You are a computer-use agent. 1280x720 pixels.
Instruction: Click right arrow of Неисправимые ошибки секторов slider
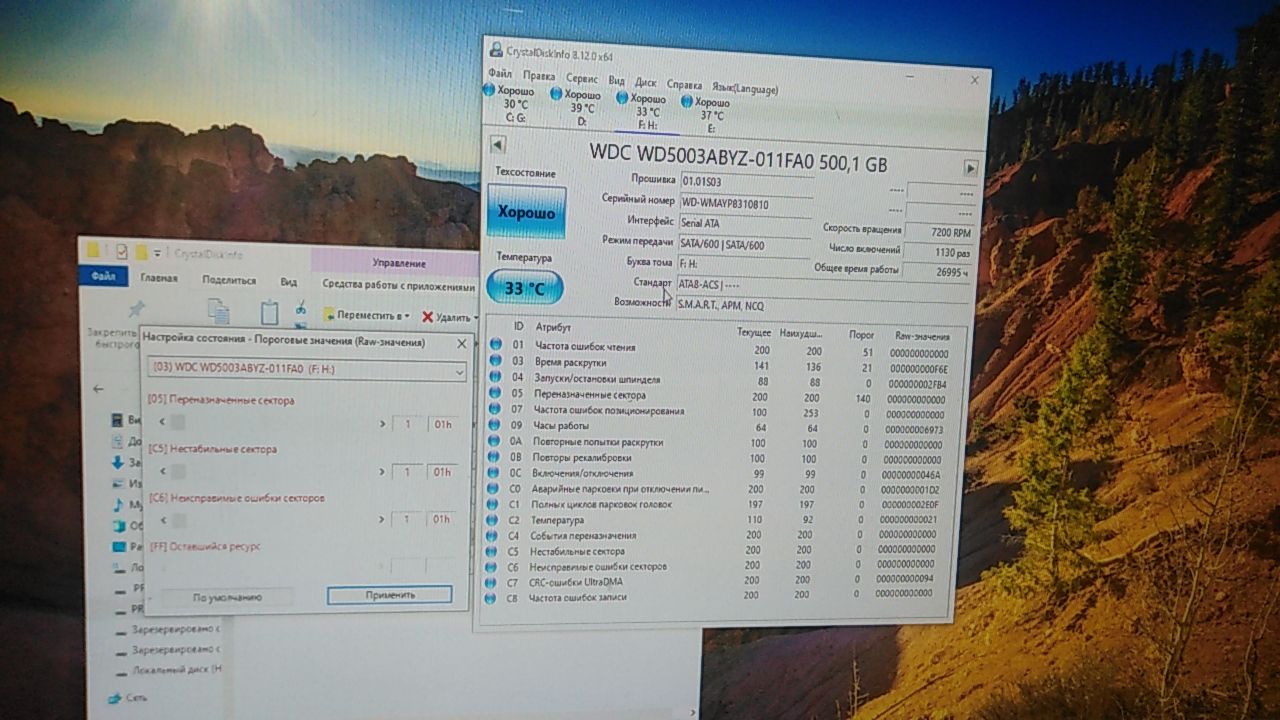[381, 520]
